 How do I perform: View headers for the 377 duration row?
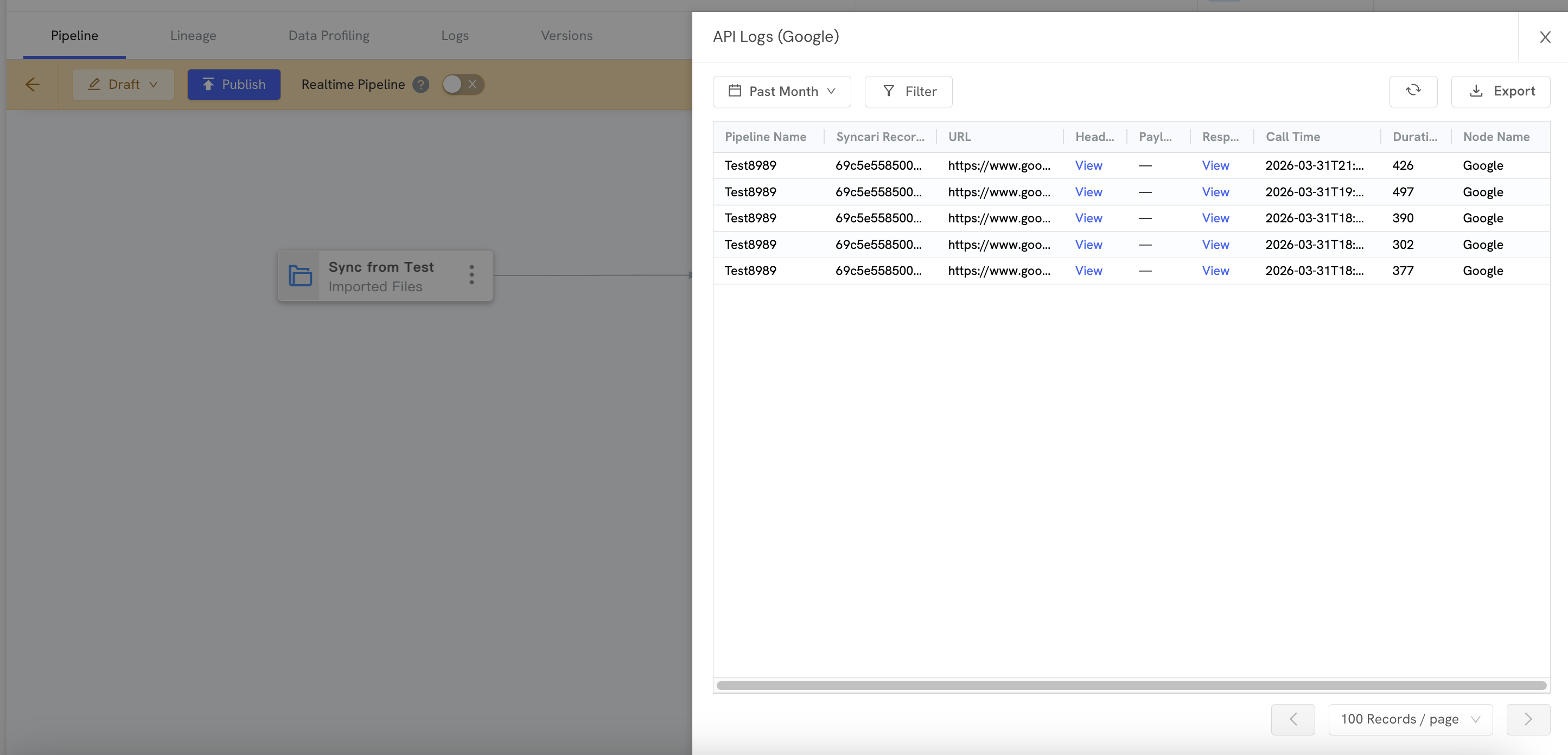[x=1088, y=271]
